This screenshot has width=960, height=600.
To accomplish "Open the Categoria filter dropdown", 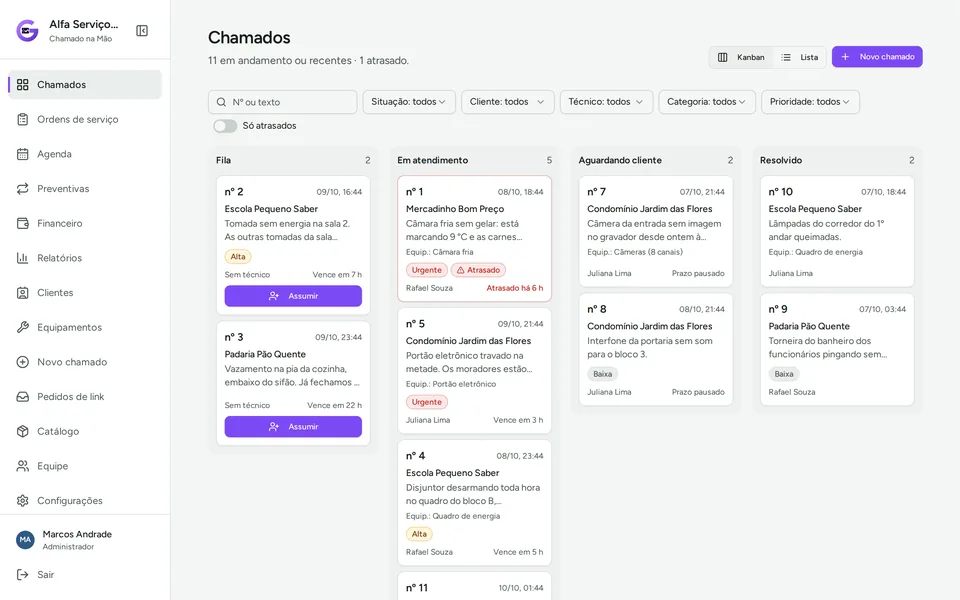I will [x=707, y=102].
